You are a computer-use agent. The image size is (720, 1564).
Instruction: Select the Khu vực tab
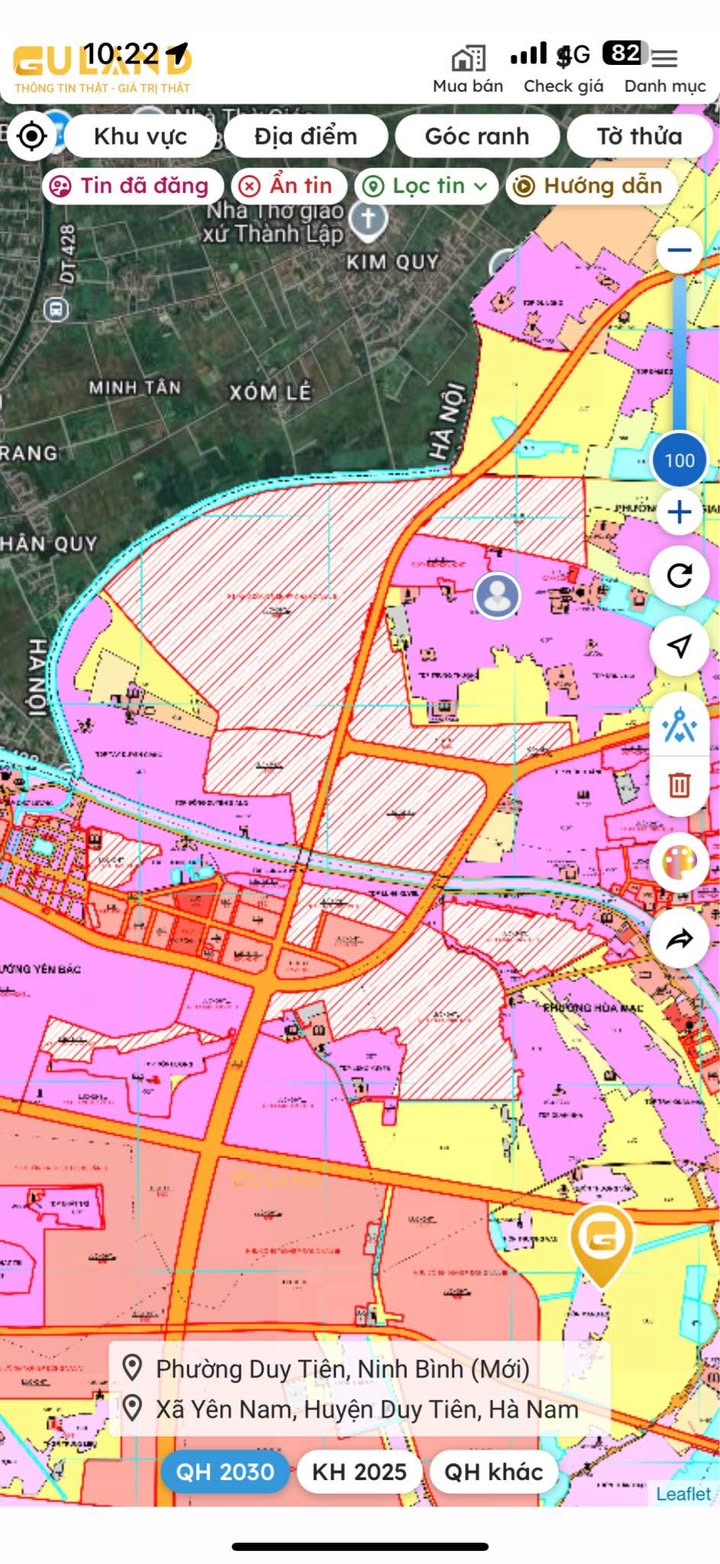coord(140,136)
